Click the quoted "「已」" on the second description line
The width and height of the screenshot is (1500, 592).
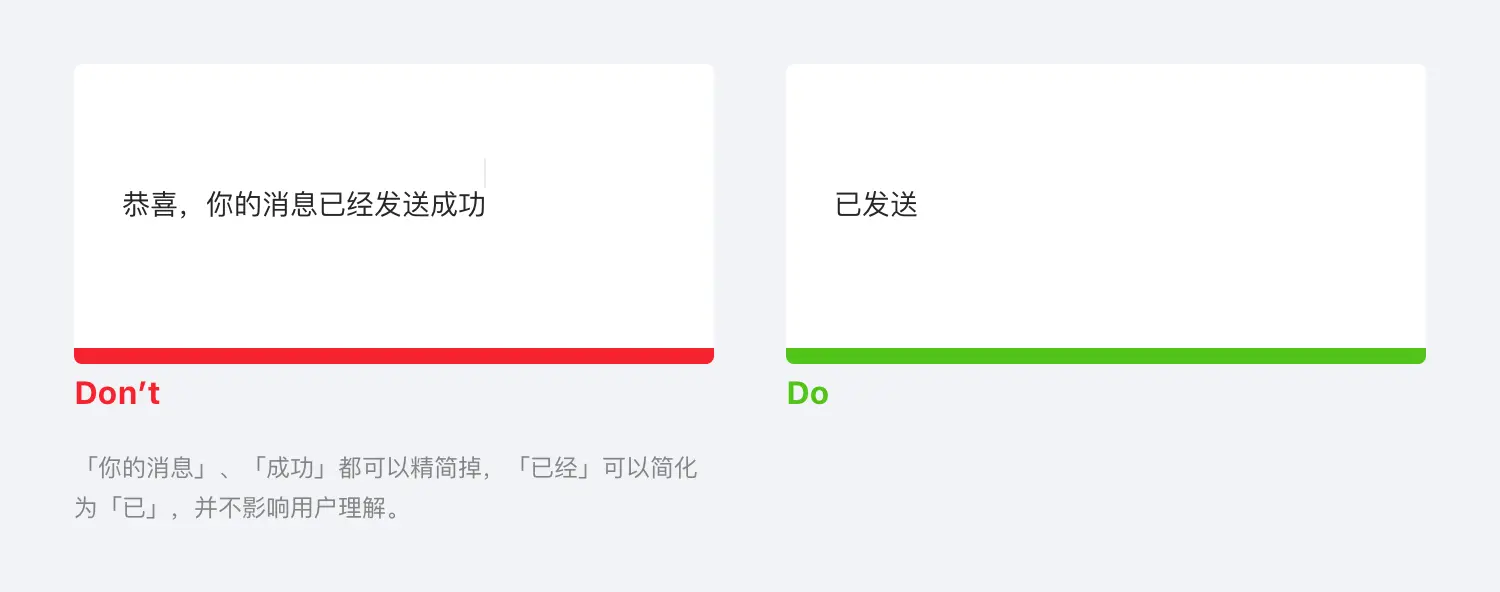[x=134, y=508]
